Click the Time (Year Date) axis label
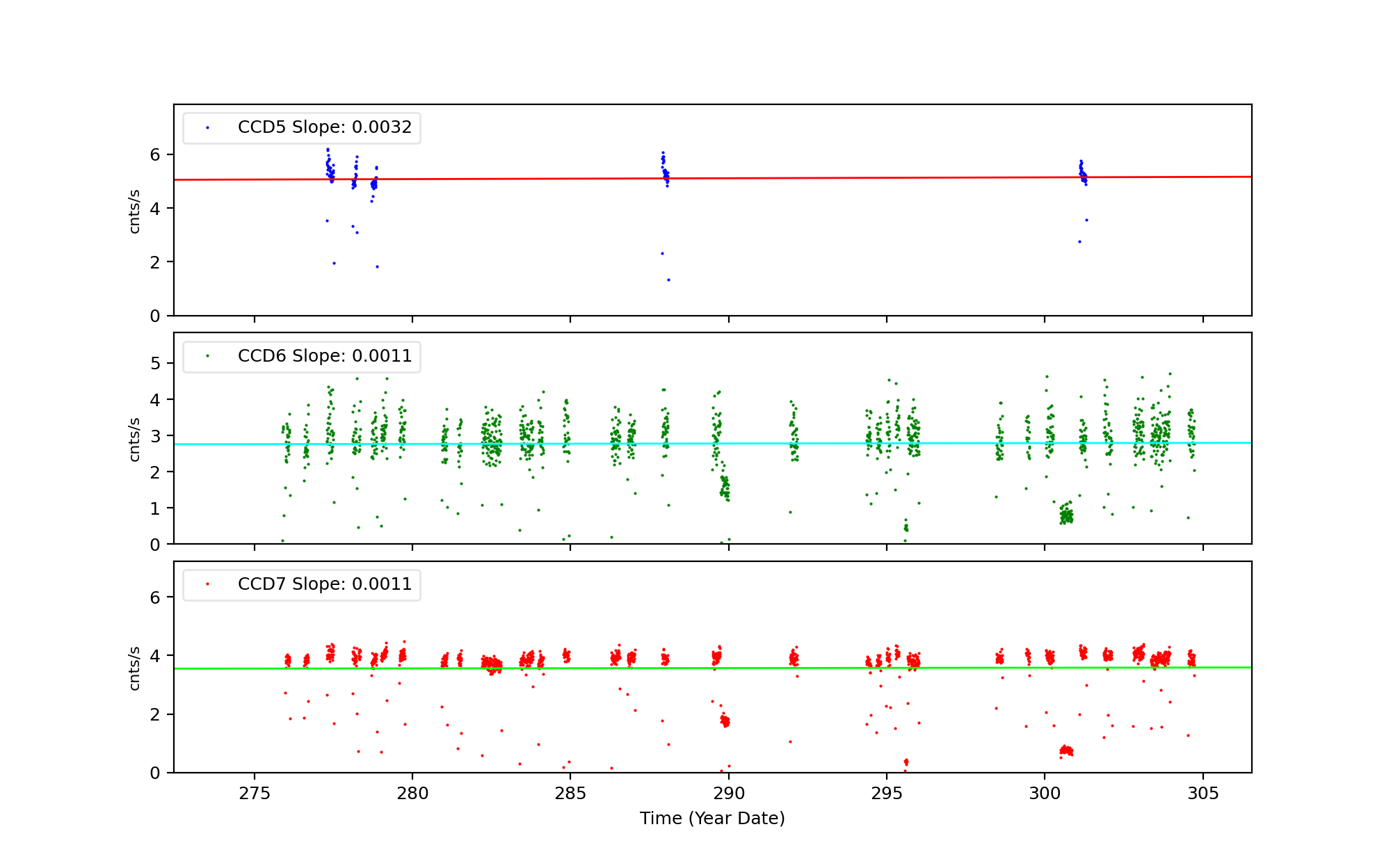Image resolution: width=1391 pixels, height=868 pixels. tap(712, 819)
